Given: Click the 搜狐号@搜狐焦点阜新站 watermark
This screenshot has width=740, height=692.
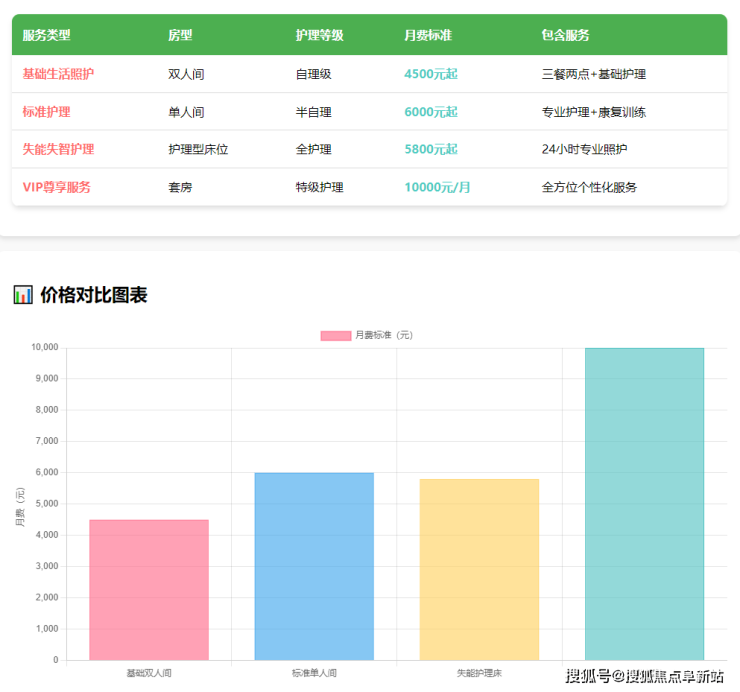Looking at the screenshot, I should pyautogui.click(x=644, y=676).
